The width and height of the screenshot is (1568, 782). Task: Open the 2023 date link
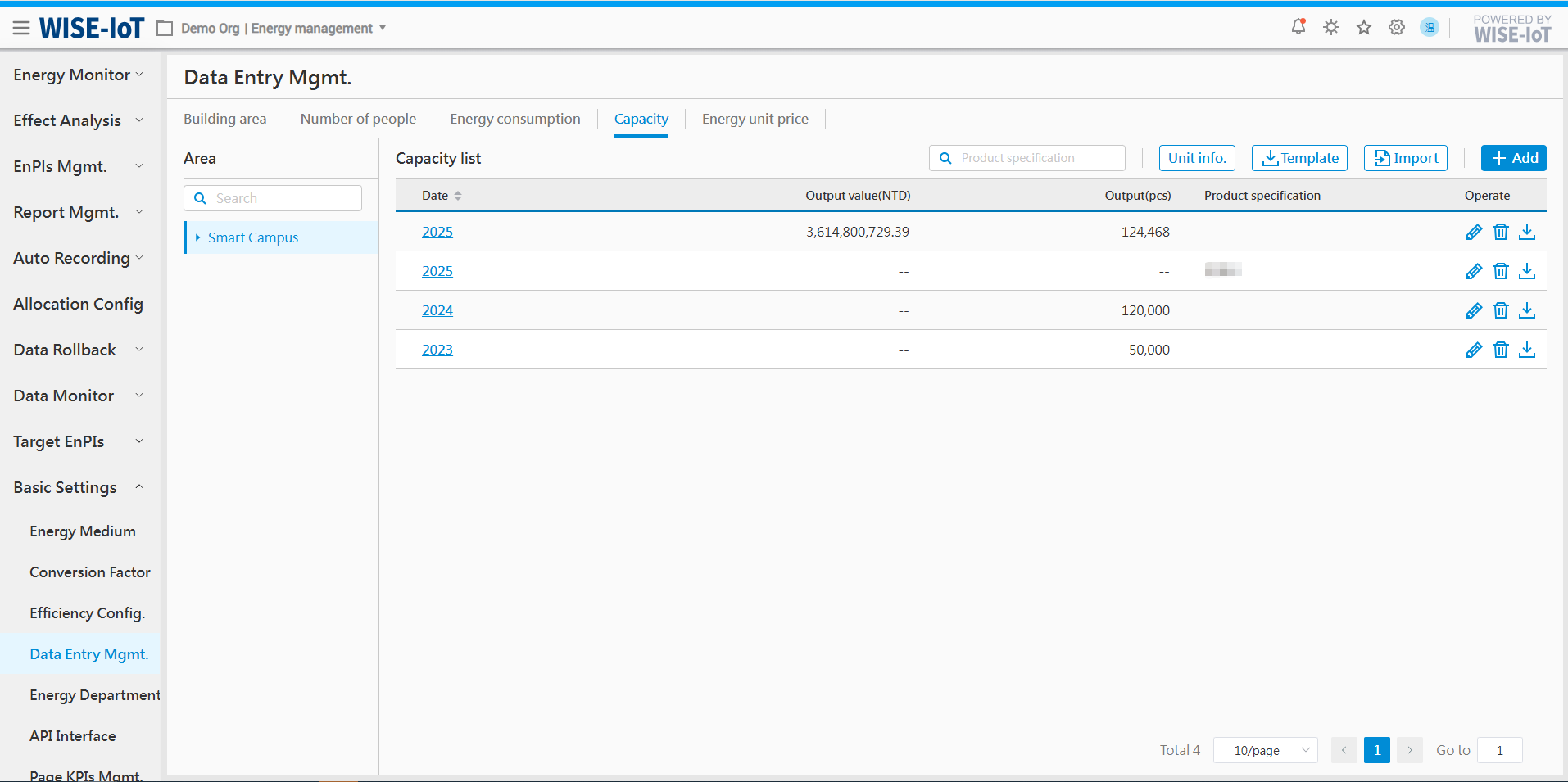(x=437, y=350)
